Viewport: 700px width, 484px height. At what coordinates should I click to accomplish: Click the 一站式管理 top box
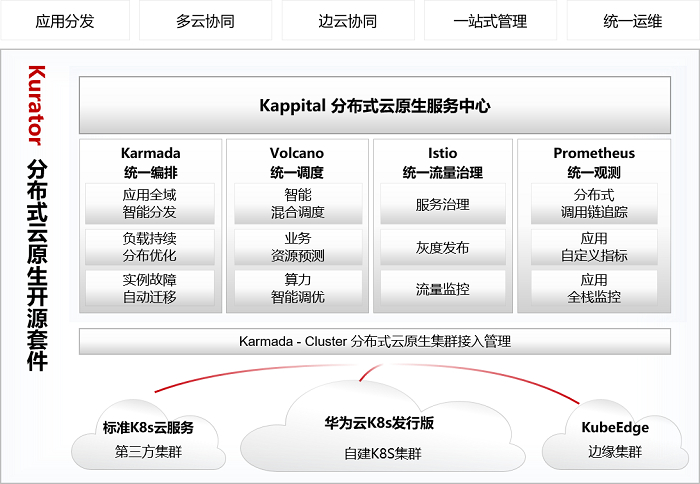click(490, 21)
